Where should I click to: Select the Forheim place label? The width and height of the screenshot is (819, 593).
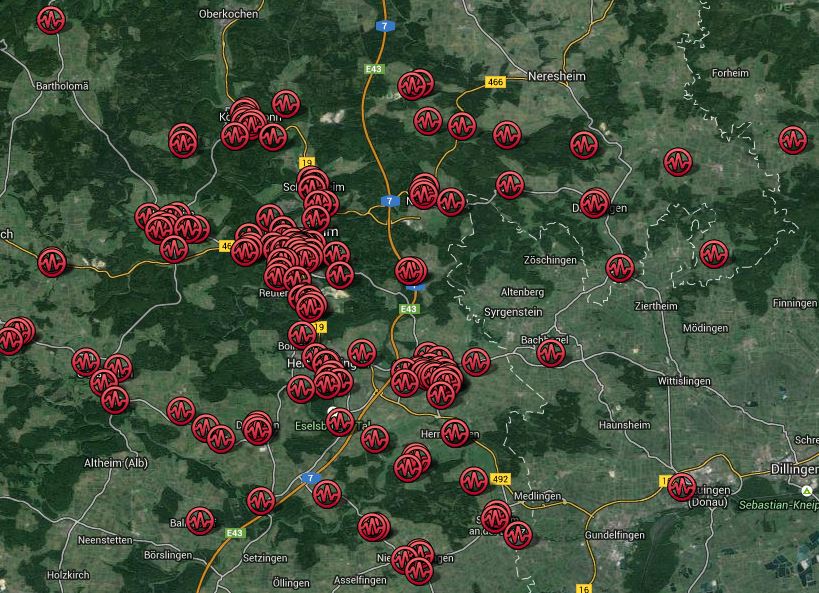(x=730, y=73)
